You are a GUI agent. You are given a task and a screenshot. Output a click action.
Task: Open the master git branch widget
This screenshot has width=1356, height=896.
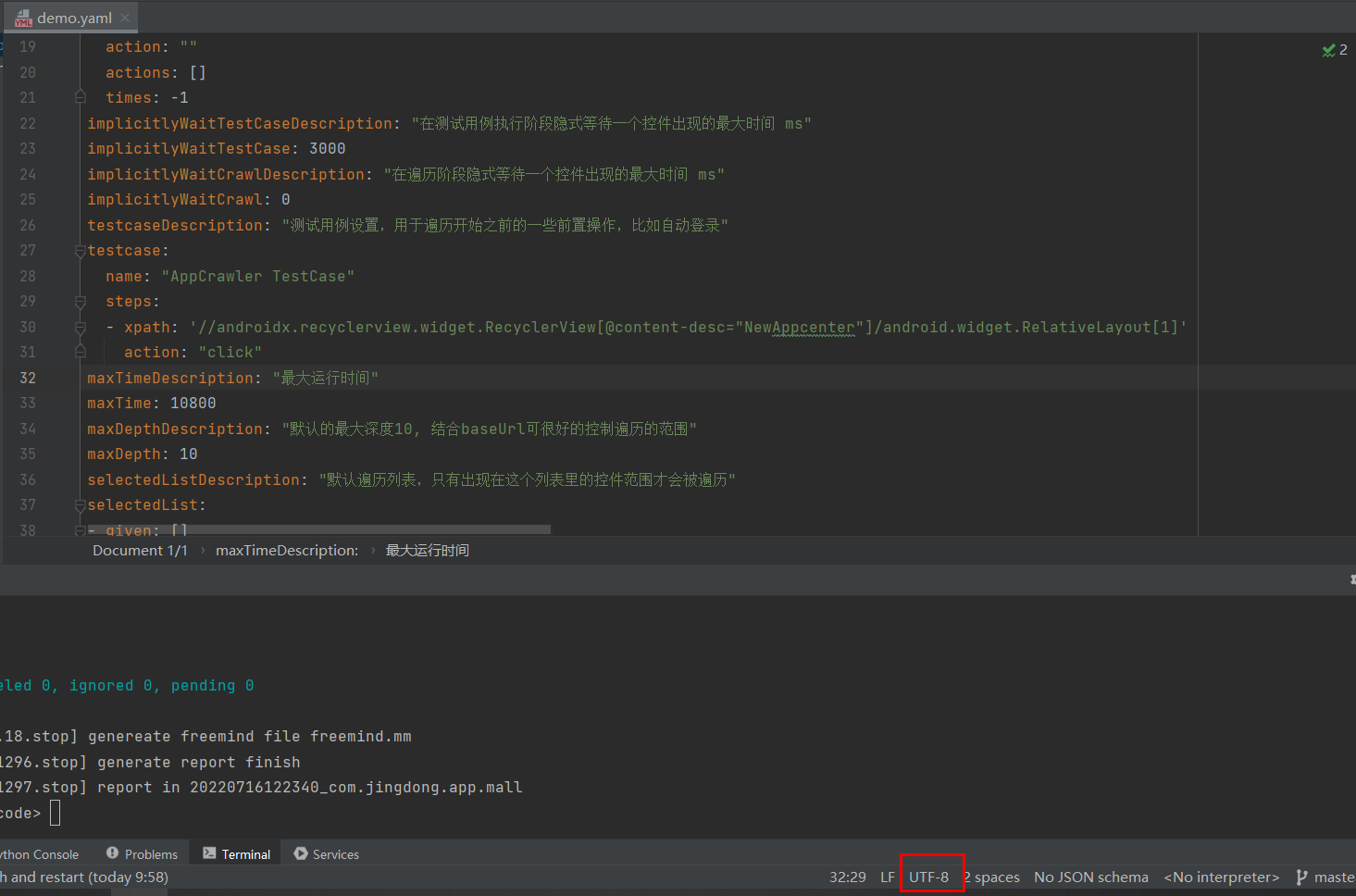coord(1325,877)
